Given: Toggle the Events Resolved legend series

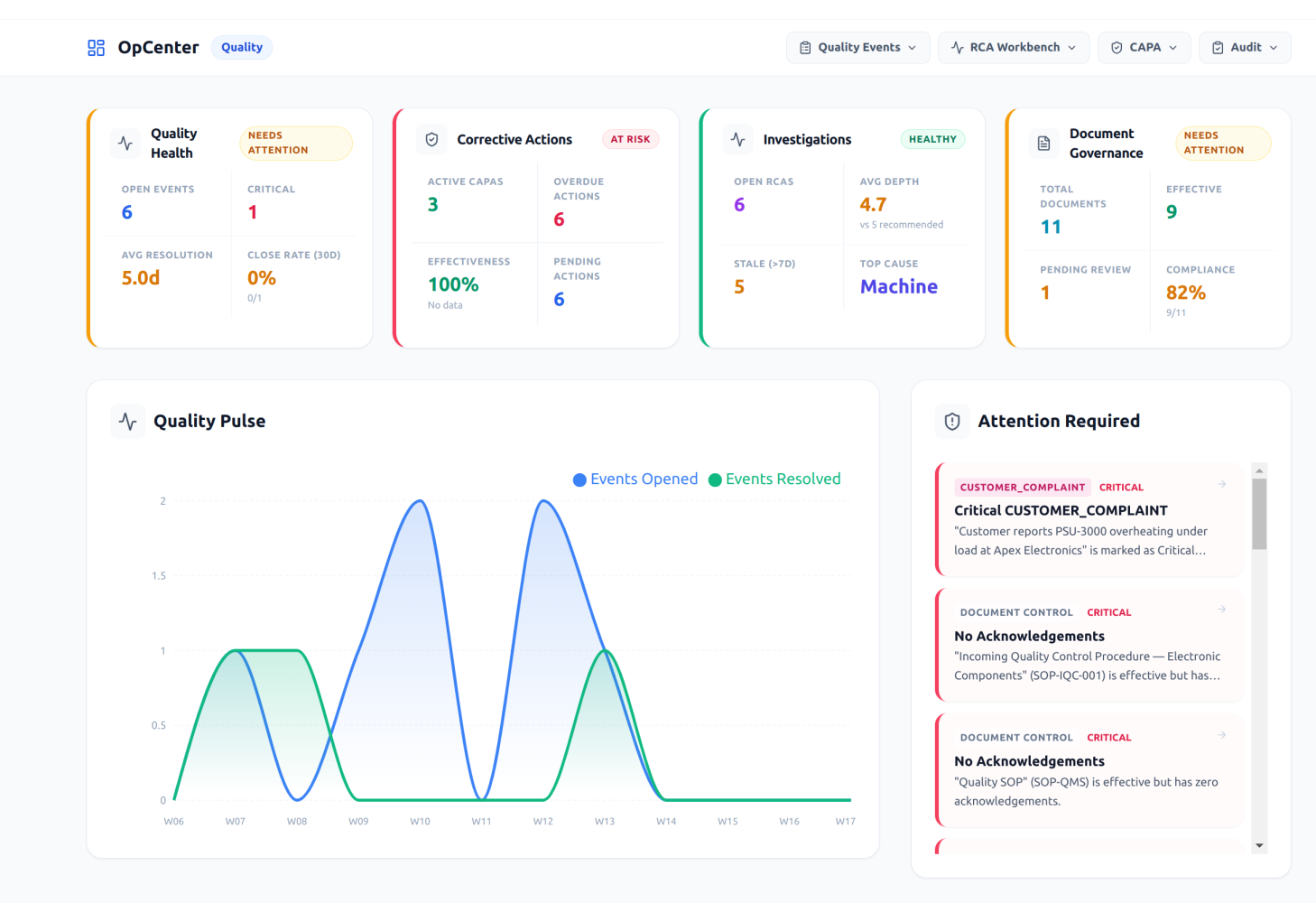Looking at the screenshot, I should click(x=774, y=479).
